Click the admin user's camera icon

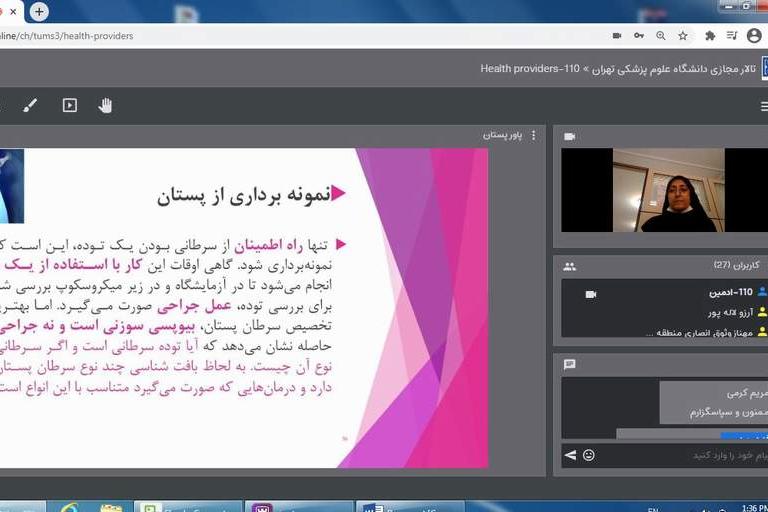click(x=590, y=293)
